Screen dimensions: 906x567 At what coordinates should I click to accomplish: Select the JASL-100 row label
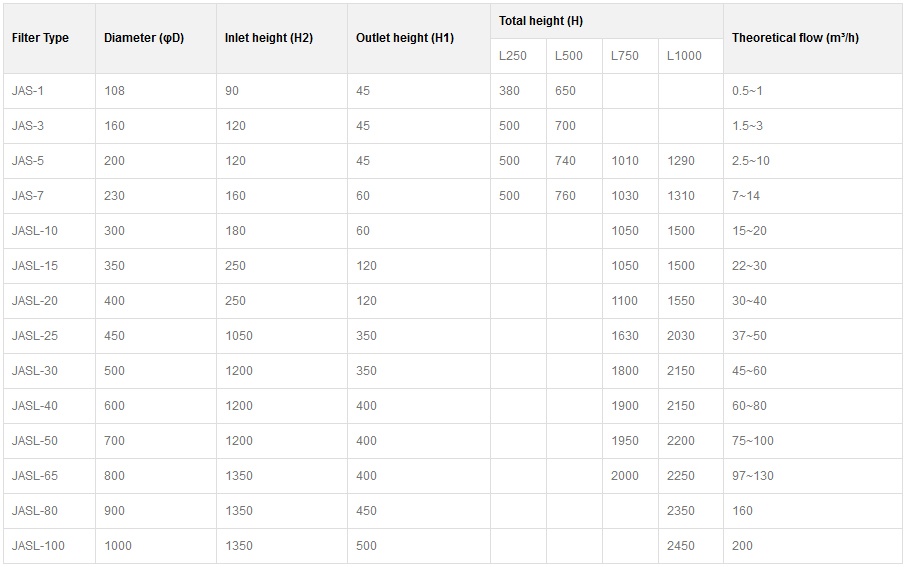[36, 546]
